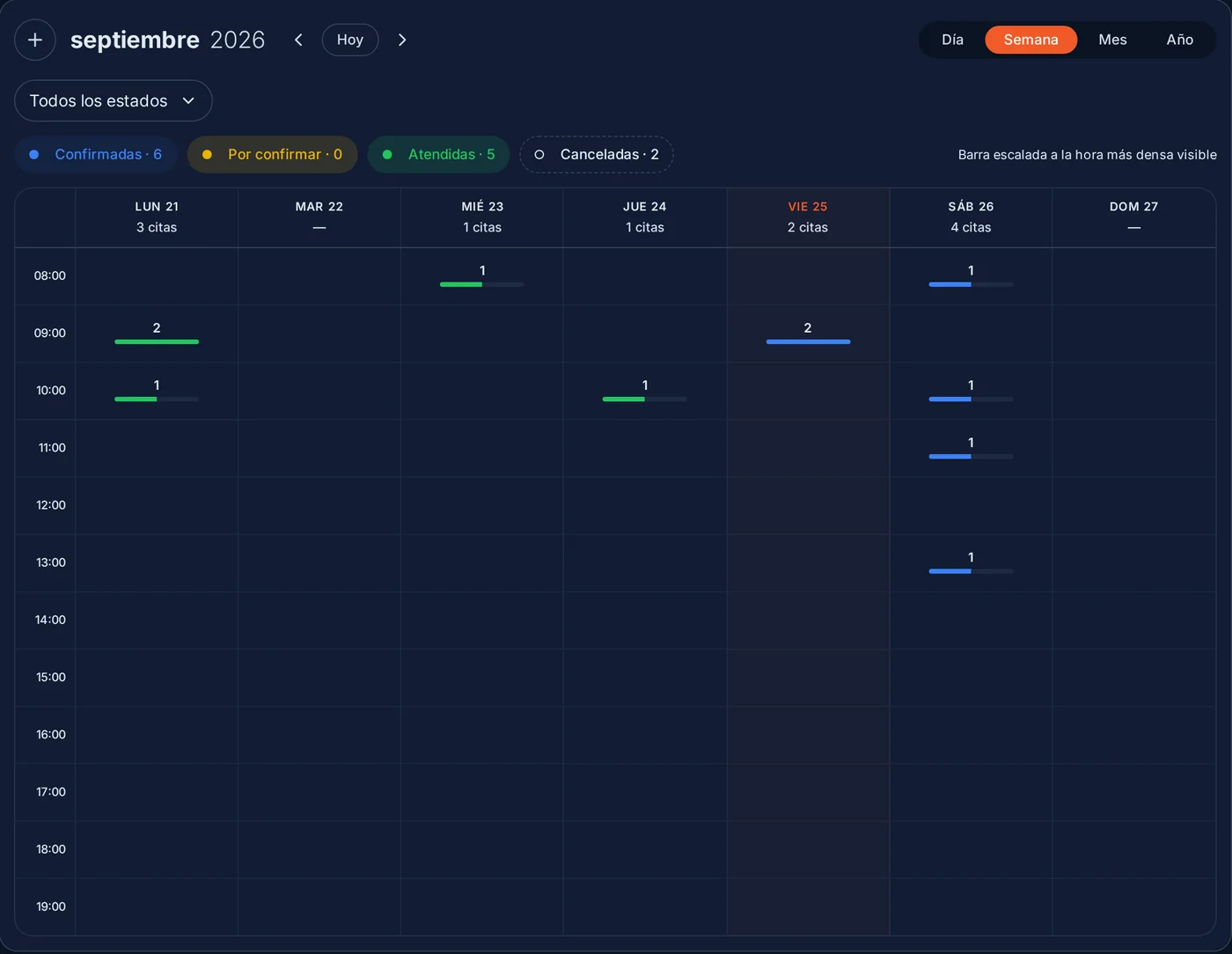The height and width of the screenshot is (954, 1232).
Task: Click the plus icon to add appointment
Action: (x=35, y=40)
